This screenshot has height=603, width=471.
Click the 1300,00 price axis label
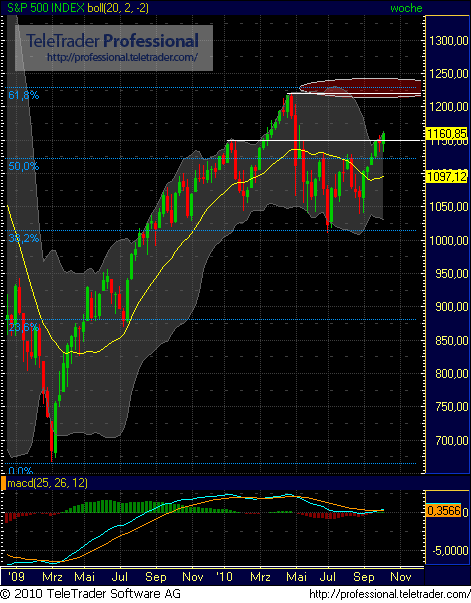point(449,41)
